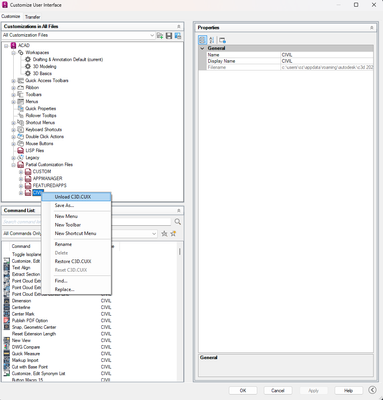Image resolution: width=383 pixels, height=400 pixels.
Task: Open the All Commands Only filter dropdown
Action: coord(154,234)
